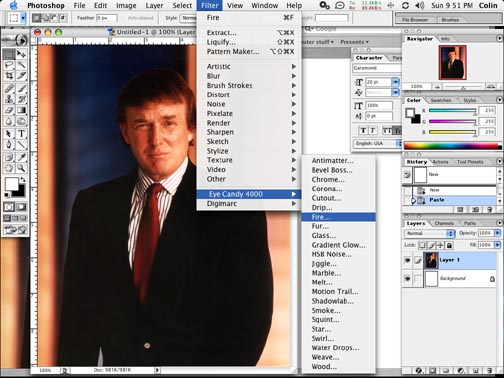Screen dimensions: 504x378
Task: Select the Eraser tool
Action: [x=9, y=110]
